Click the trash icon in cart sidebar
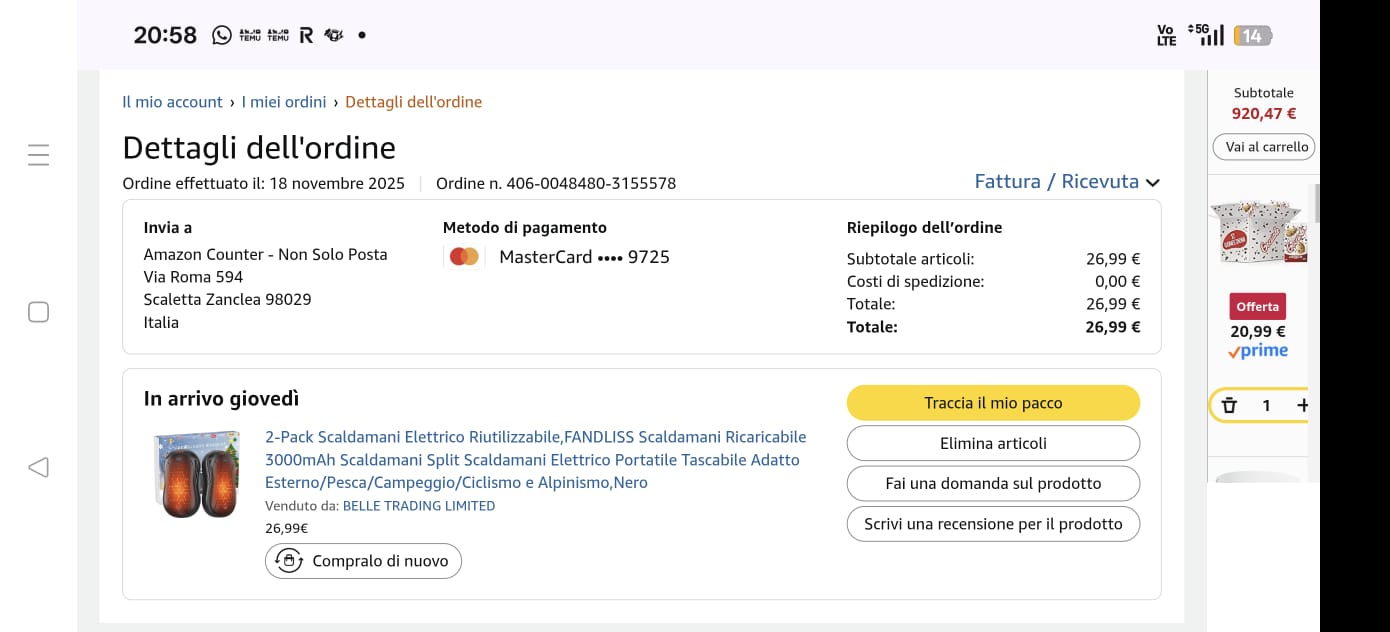 tap(1230, 405)
